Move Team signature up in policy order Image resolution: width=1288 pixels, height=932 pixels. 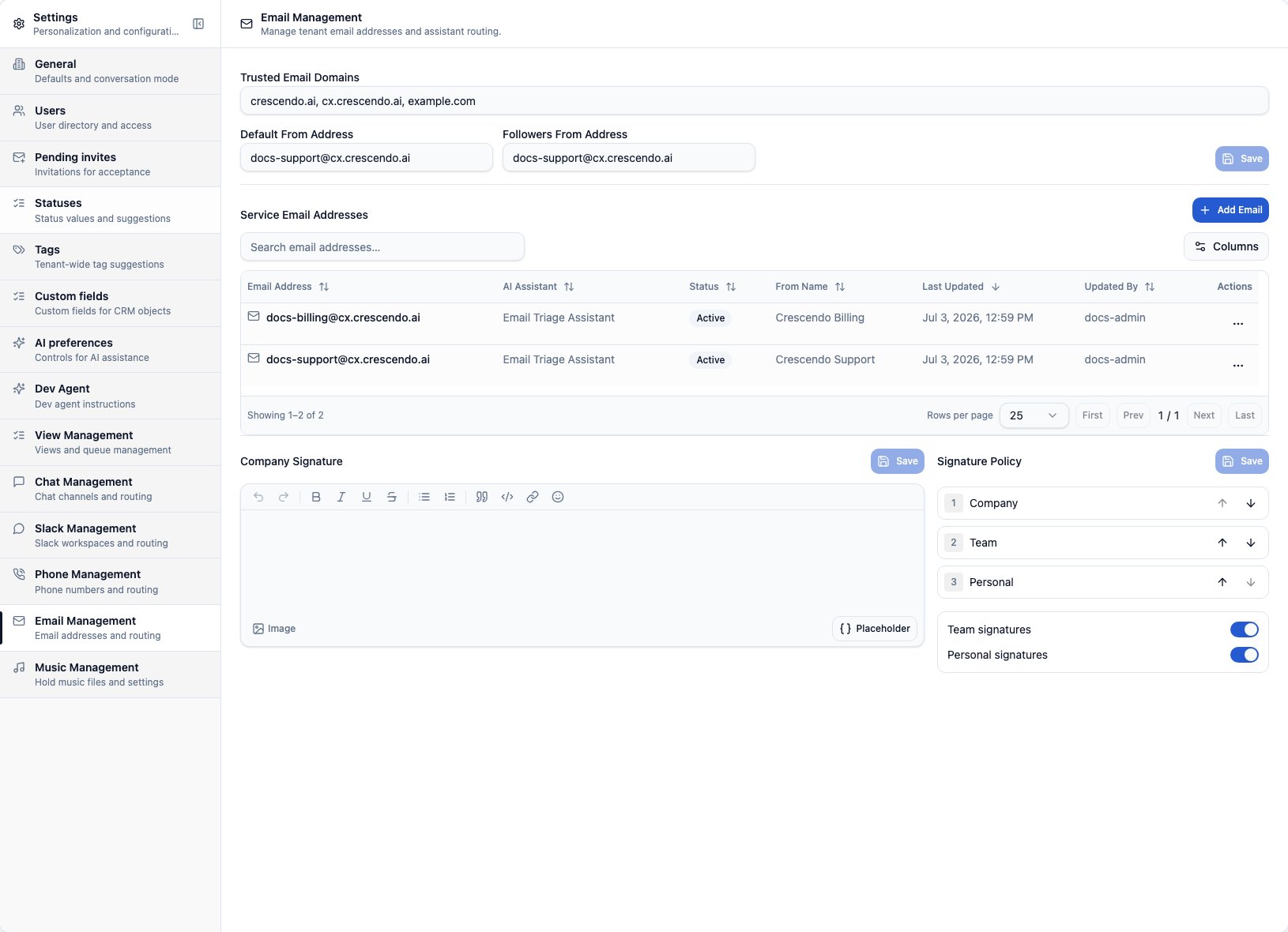click(1222, 543)
